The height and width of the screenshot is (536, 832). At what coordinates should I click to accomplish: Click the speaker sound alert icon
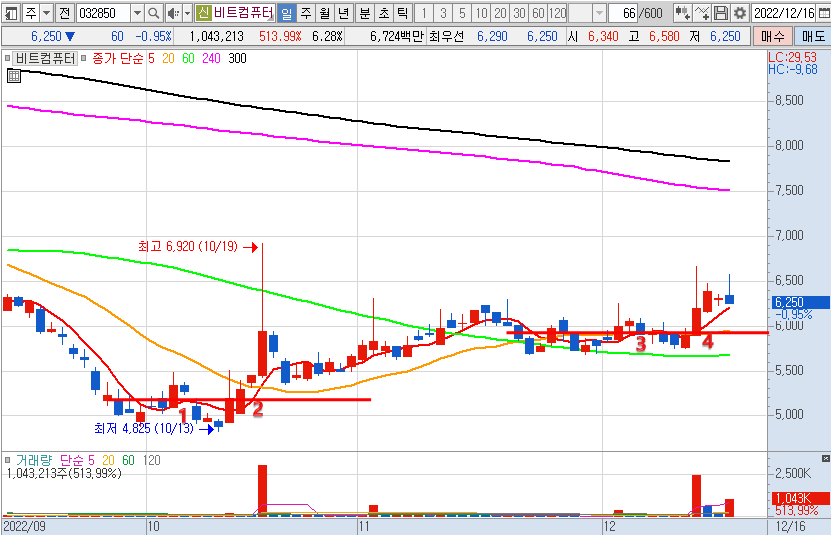point(173,13)
